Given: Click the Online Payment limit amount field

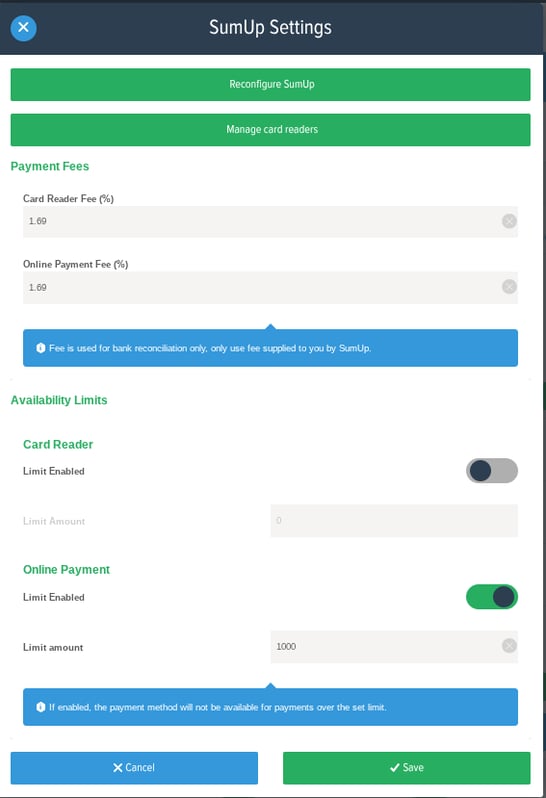Looking at the screenshot, I should coord(394,646).
